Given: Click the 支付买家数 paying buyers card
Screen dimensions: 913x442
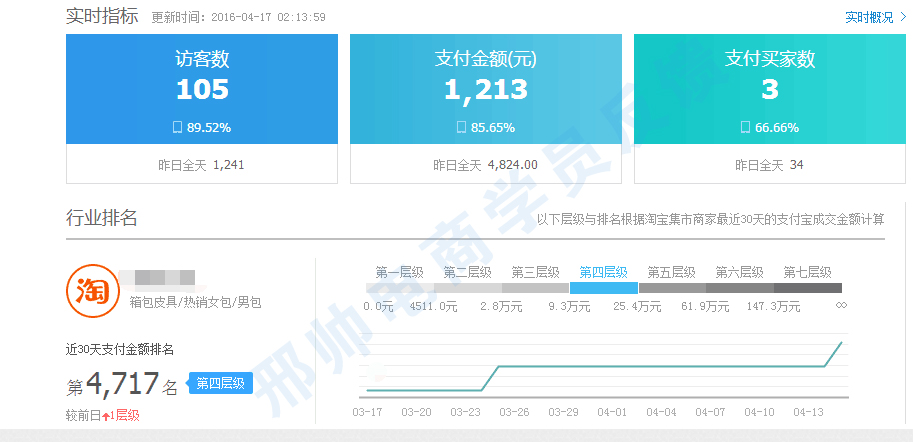Looking at the screenshot, I should [x=769, y=89].
